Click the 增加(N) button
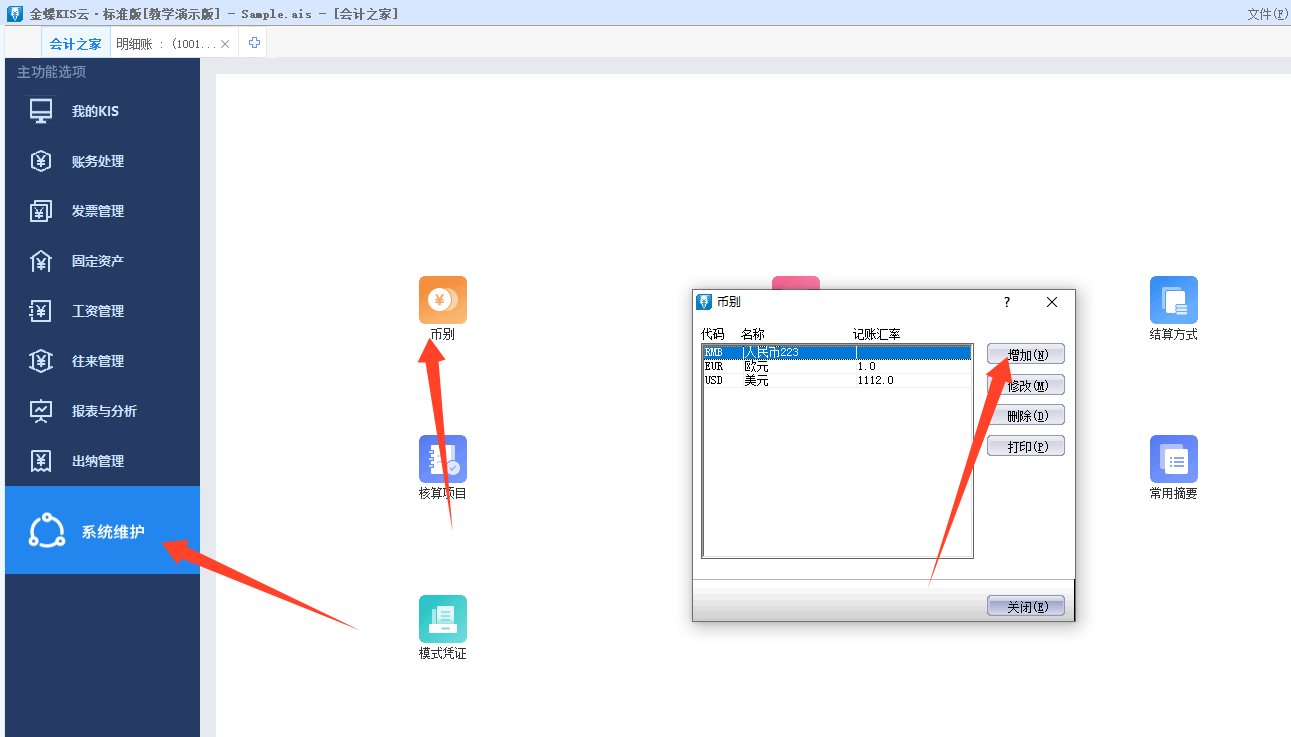The width and height of the screenshot is (1291, 737). tap(1026, 354)
